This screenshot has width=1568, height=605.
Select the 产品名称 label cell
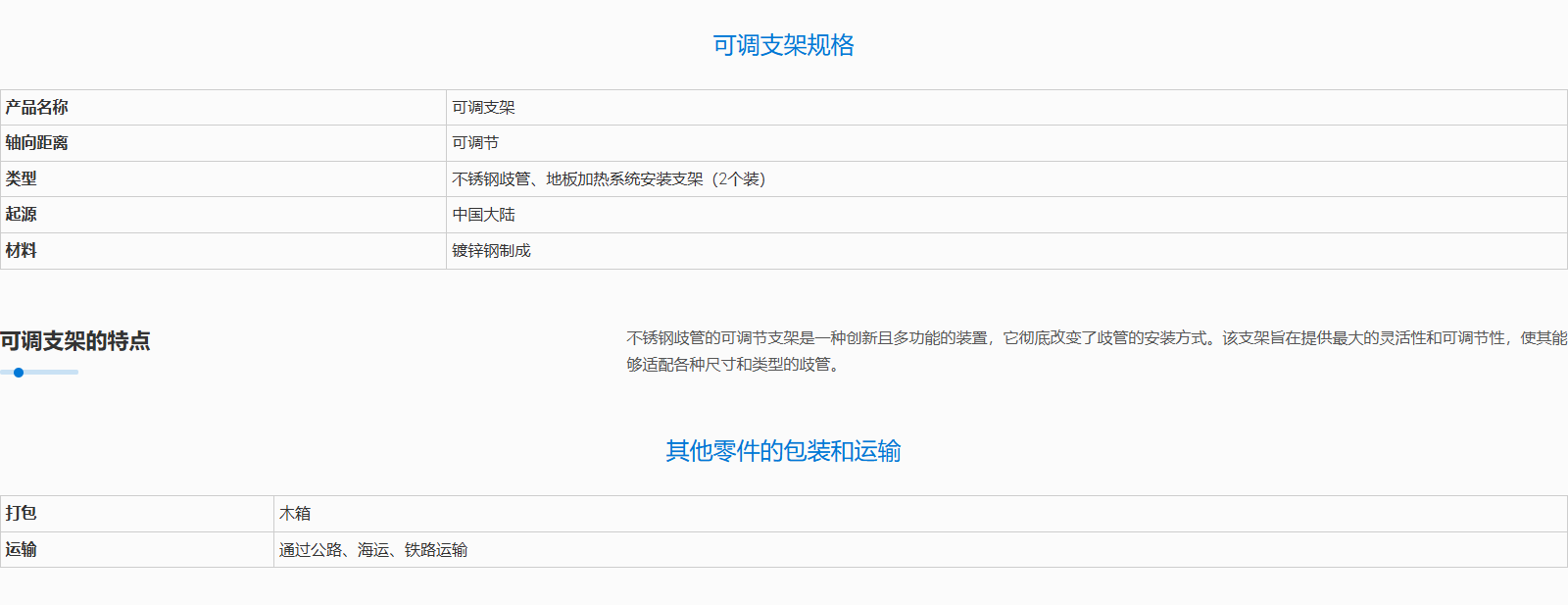[x=36, y=108]
